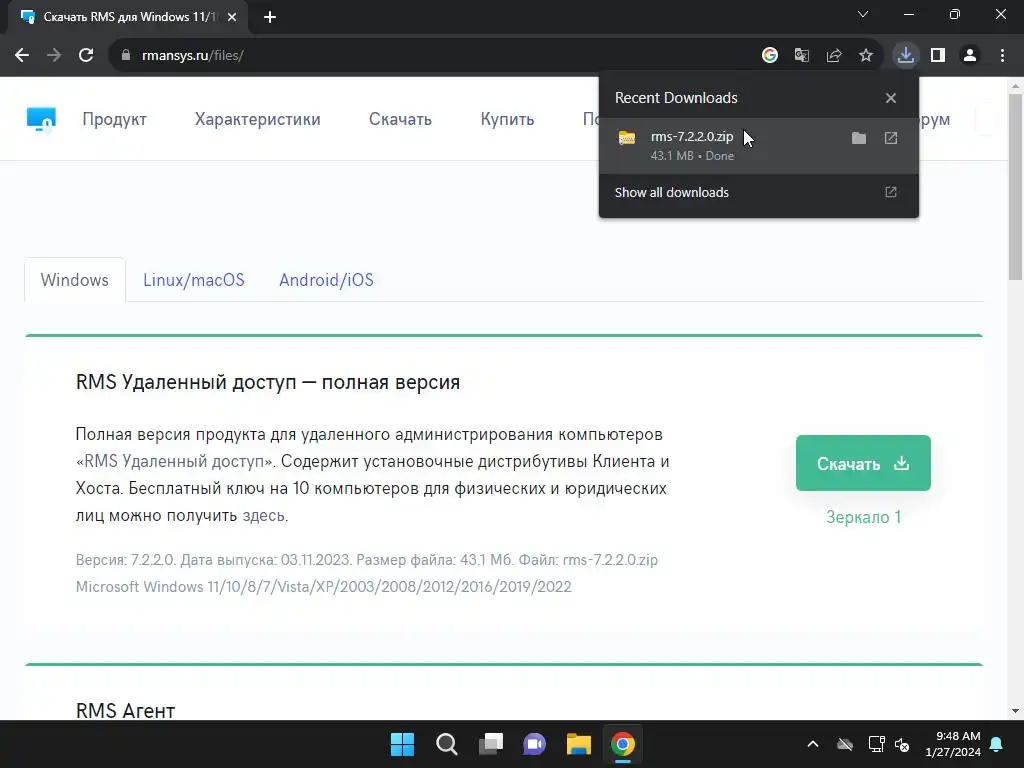
Task: Toggle the downloads toolbar icon
Action: [x=906, y=56]
